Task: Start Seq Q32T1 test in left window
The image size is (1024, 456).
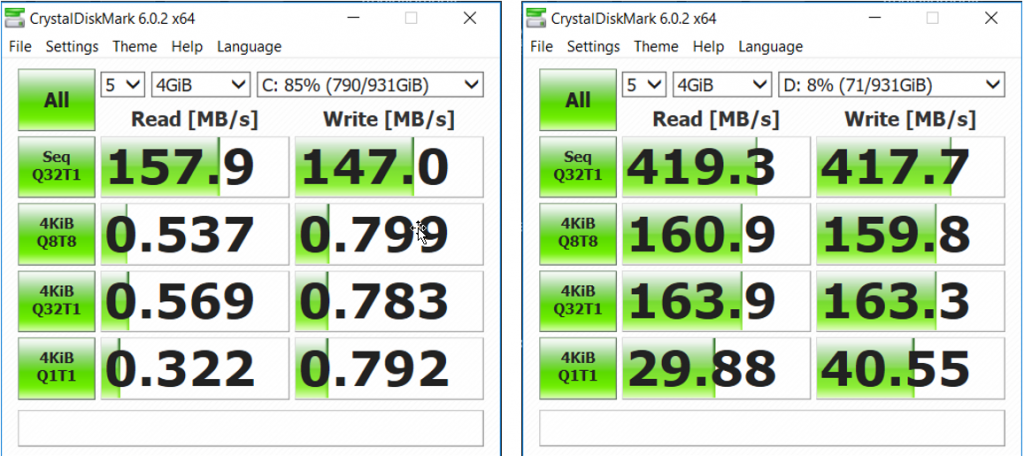Action: 57,167
